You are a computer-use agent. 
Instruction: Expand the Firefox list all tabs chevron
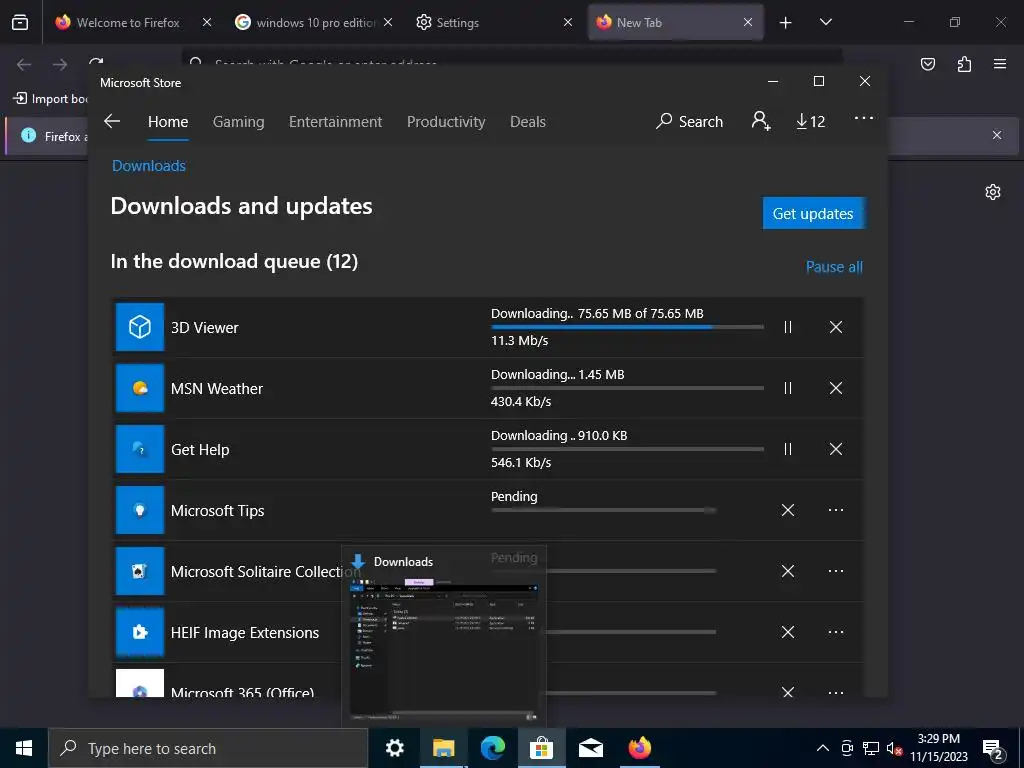(x=825, y=22)
